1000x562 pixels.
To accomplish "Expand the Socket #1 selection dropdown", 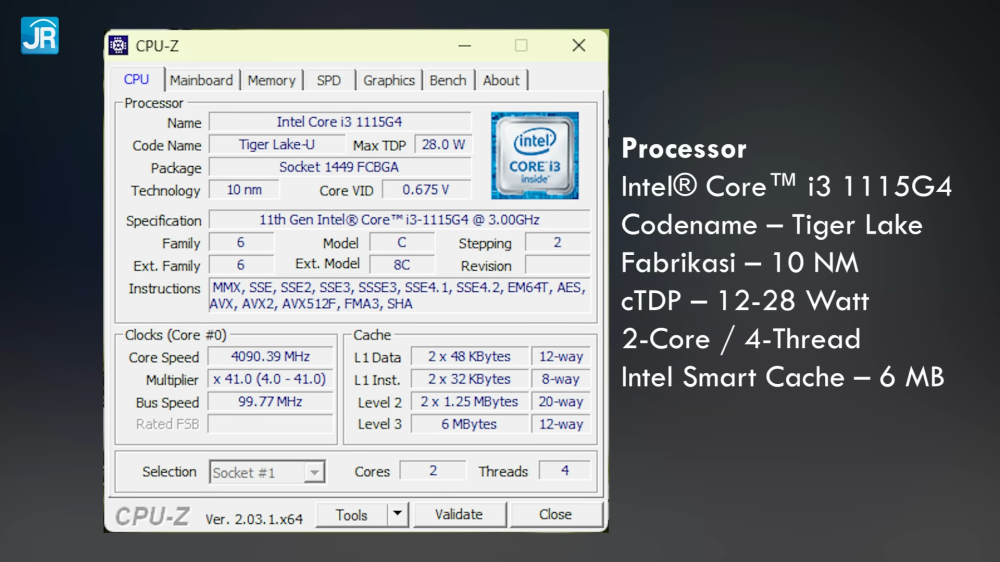I will [x=314, y=472].
